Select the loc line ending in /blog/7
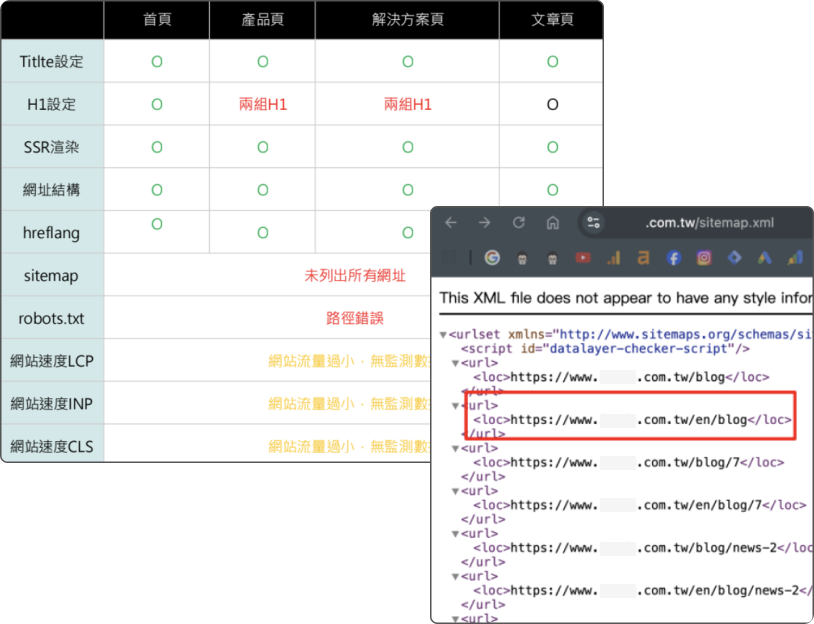 click(629, 462)
